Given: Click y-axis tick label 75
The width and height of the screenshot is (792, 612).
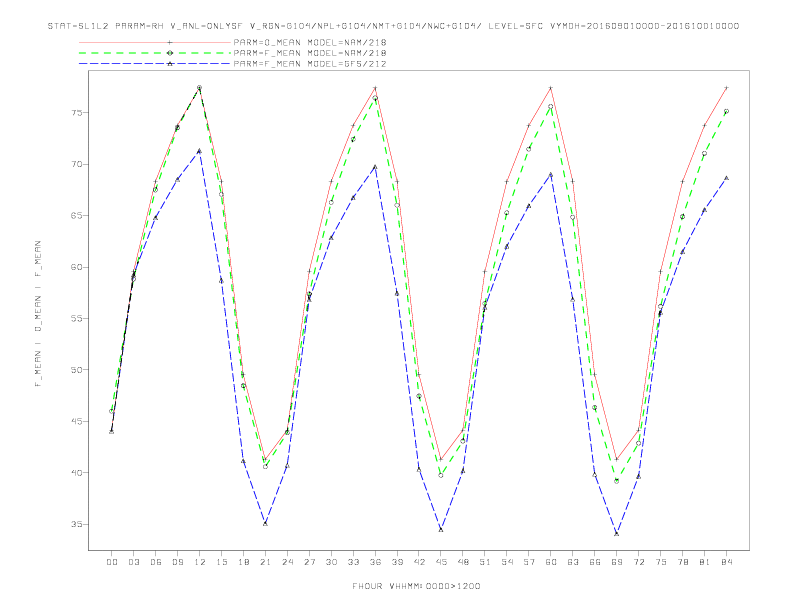Looking at the screenshot, I should (77, 113).
